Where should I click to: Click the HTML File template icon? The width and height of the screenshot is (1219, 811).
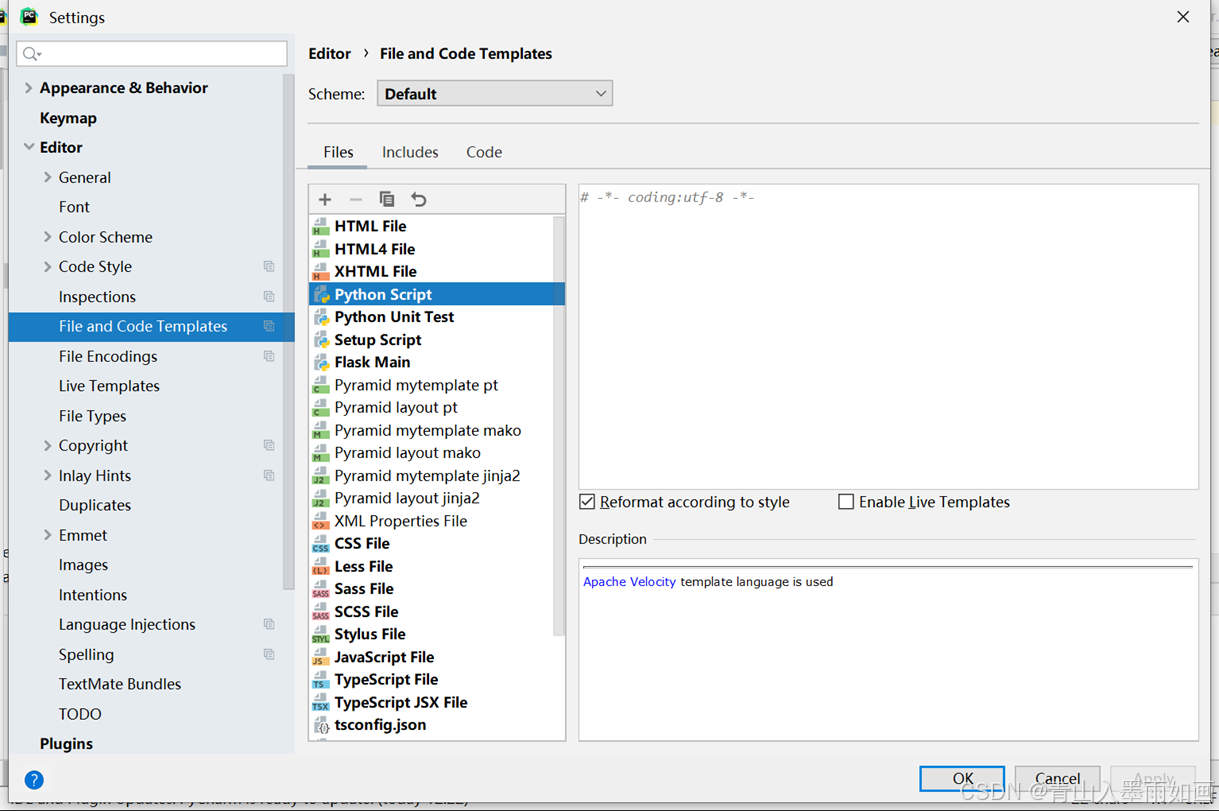(321, 226)
